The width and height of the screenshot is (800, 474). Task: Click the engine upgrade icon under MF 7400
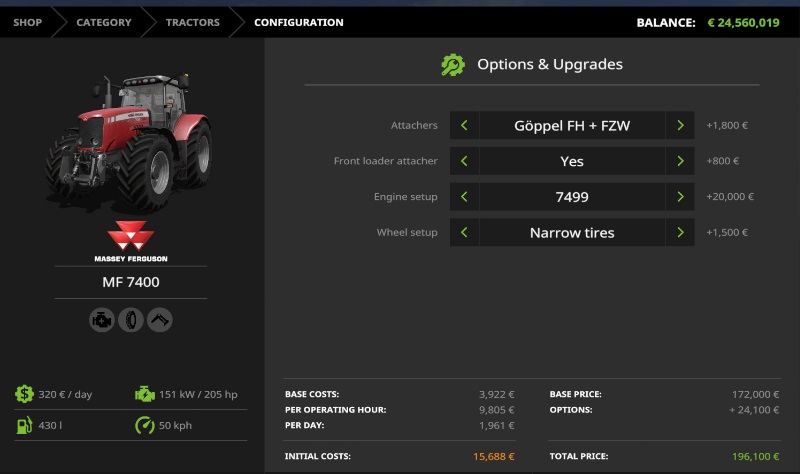tap(102, 320)
